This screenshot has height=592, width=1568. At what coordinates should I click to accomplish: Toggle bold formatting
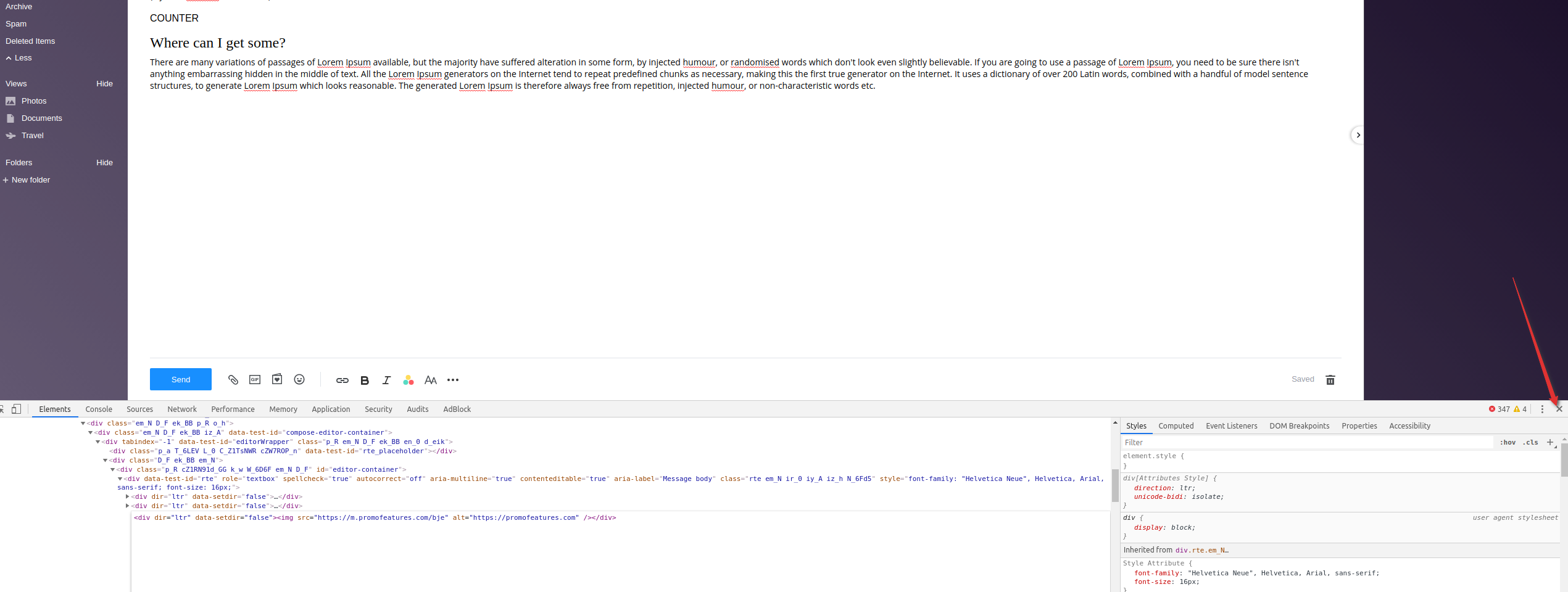(365, 380)
